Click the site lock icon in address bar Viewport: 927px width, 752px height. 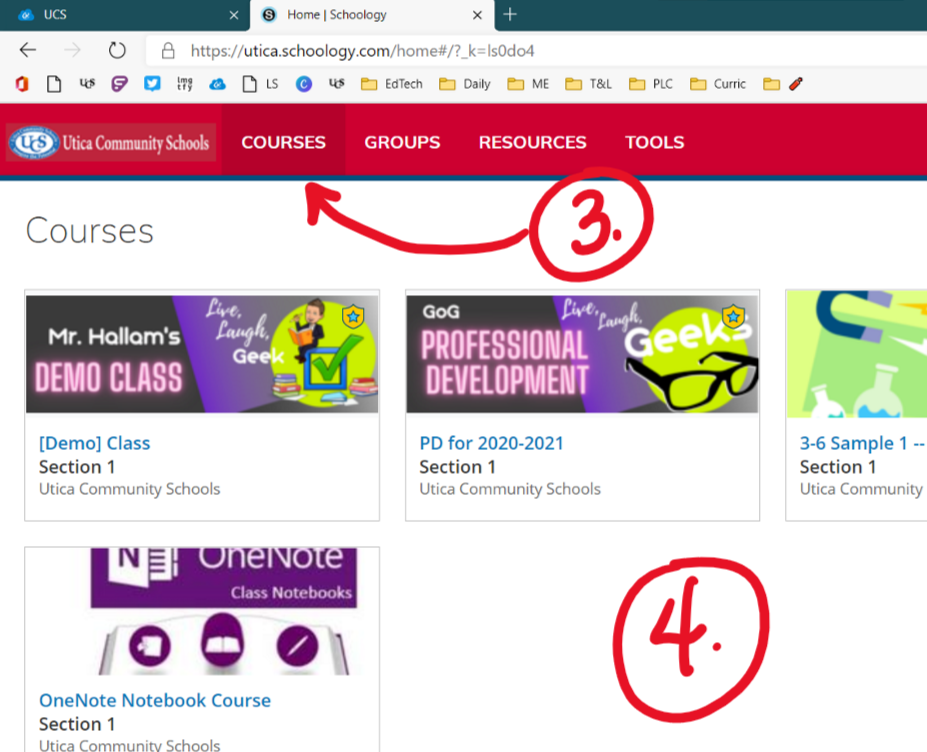168,51
